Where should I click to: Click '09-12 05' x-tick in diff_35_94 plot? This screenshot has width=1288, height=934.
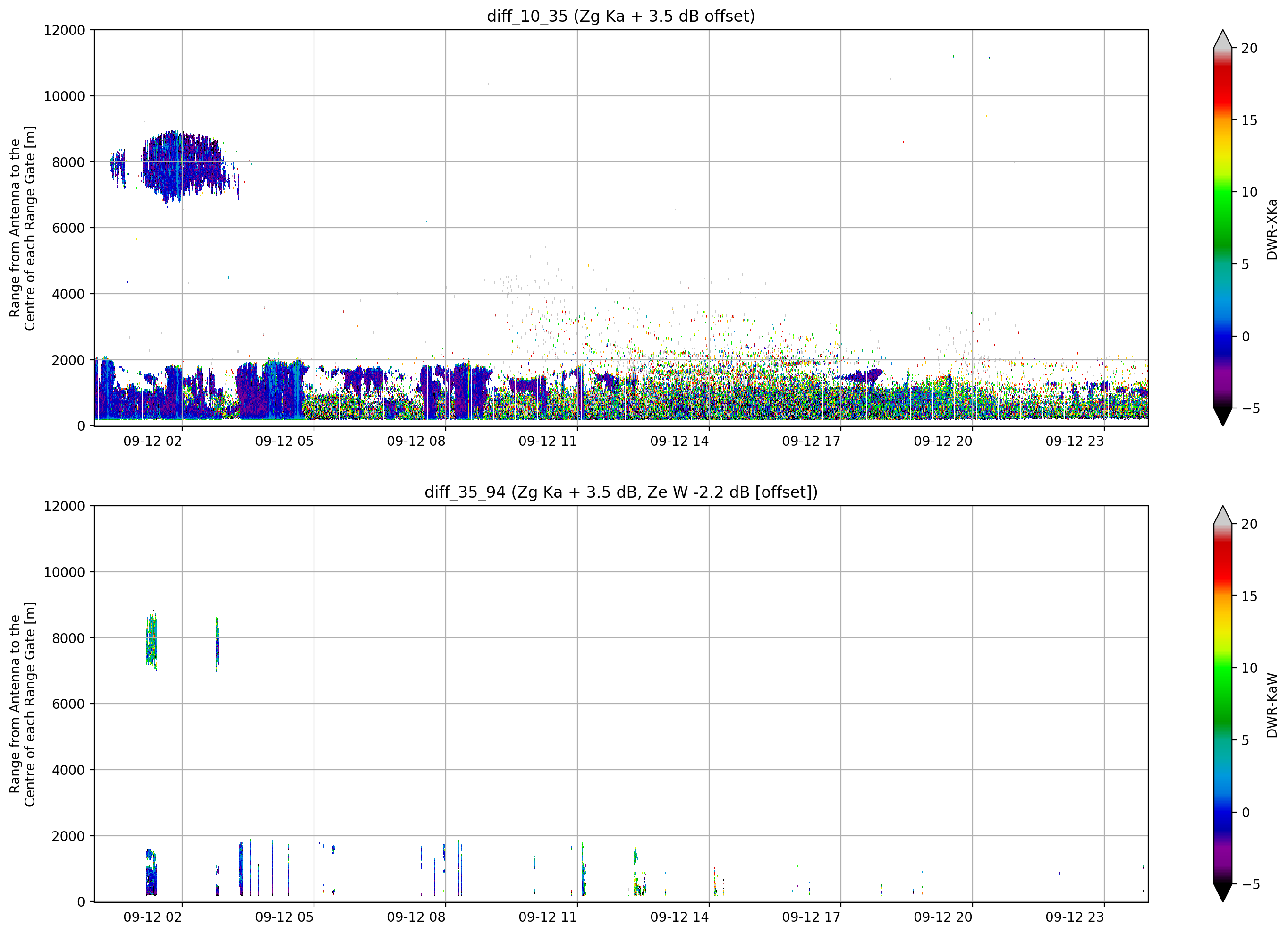click(x=285, y=917)
